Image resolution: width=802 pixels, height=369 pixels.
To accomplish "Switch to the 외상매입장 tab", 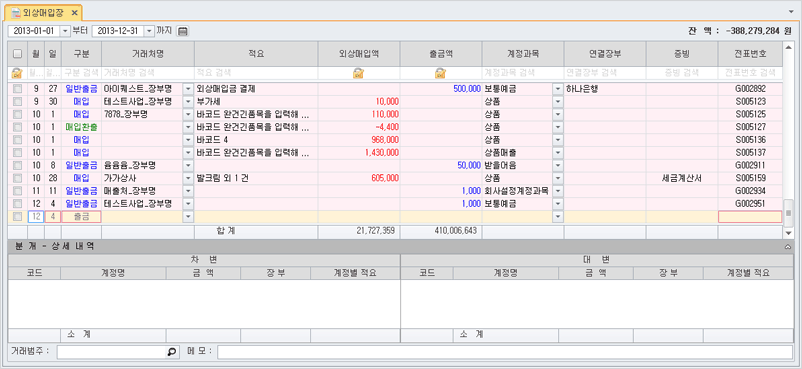I will coord(43,12).
